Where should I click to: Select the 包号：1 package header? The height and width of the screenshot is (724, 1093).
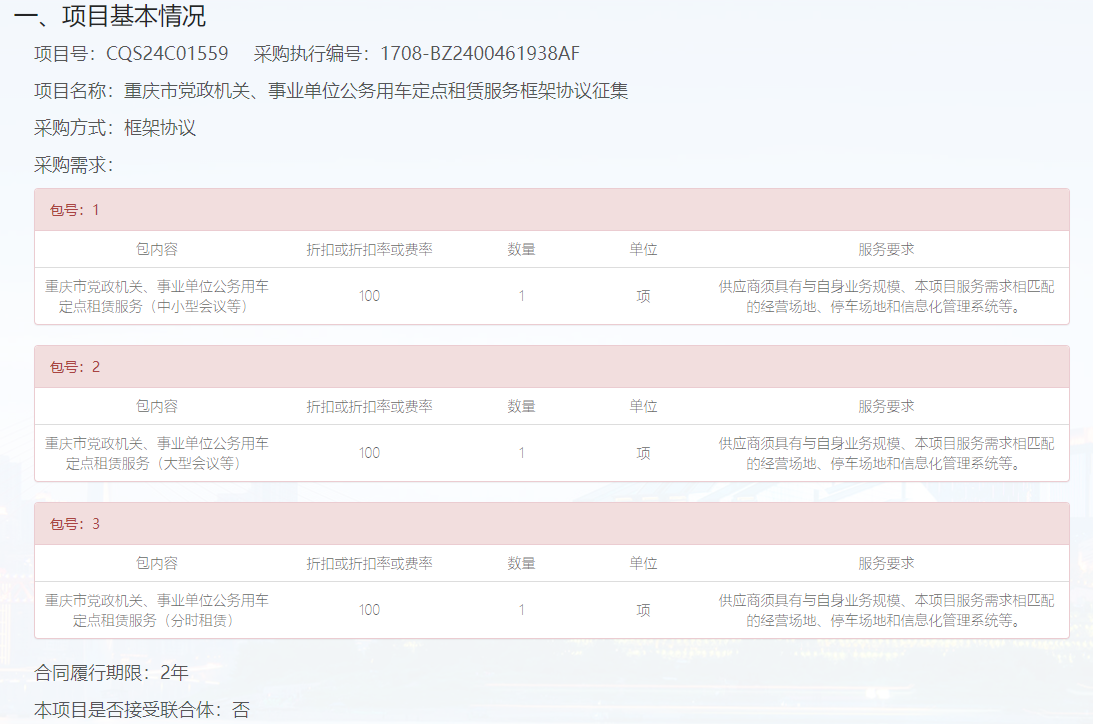coord(75,210)
